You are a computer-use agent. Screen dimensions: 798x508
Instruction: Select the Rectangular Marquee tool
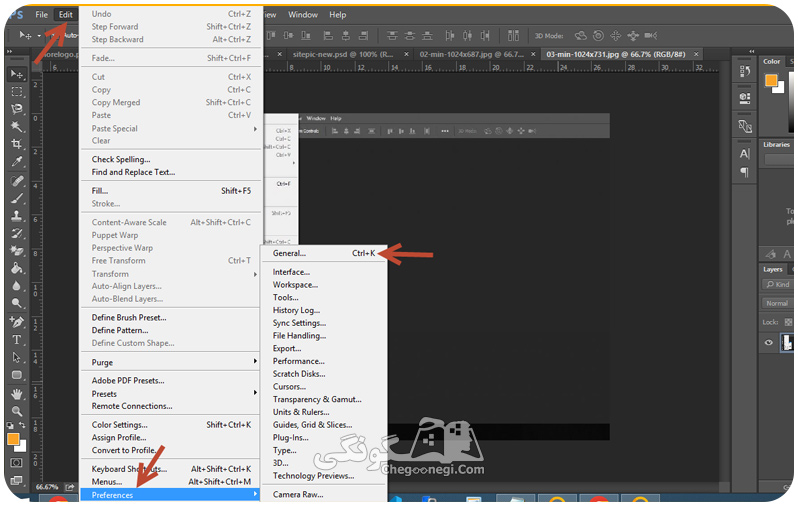pos(17,92)
